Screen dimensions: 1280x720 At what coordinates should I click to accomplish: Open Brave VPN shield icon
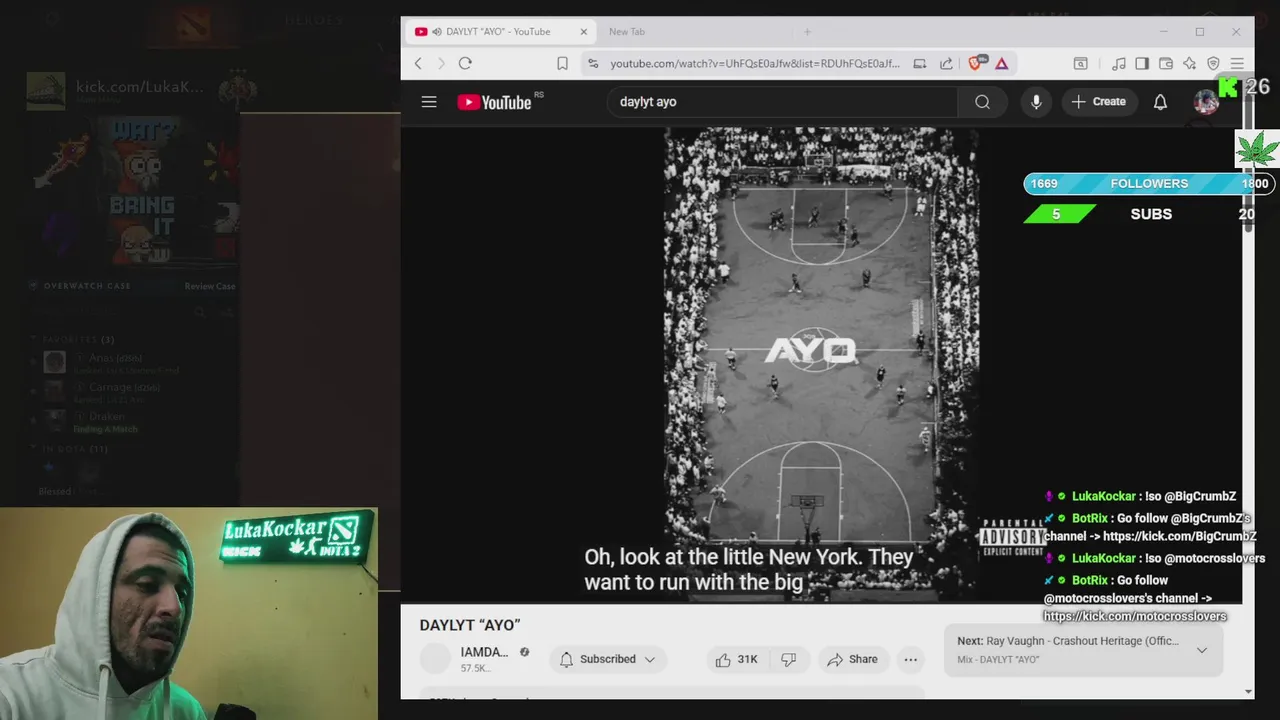tap(1213, 63)
